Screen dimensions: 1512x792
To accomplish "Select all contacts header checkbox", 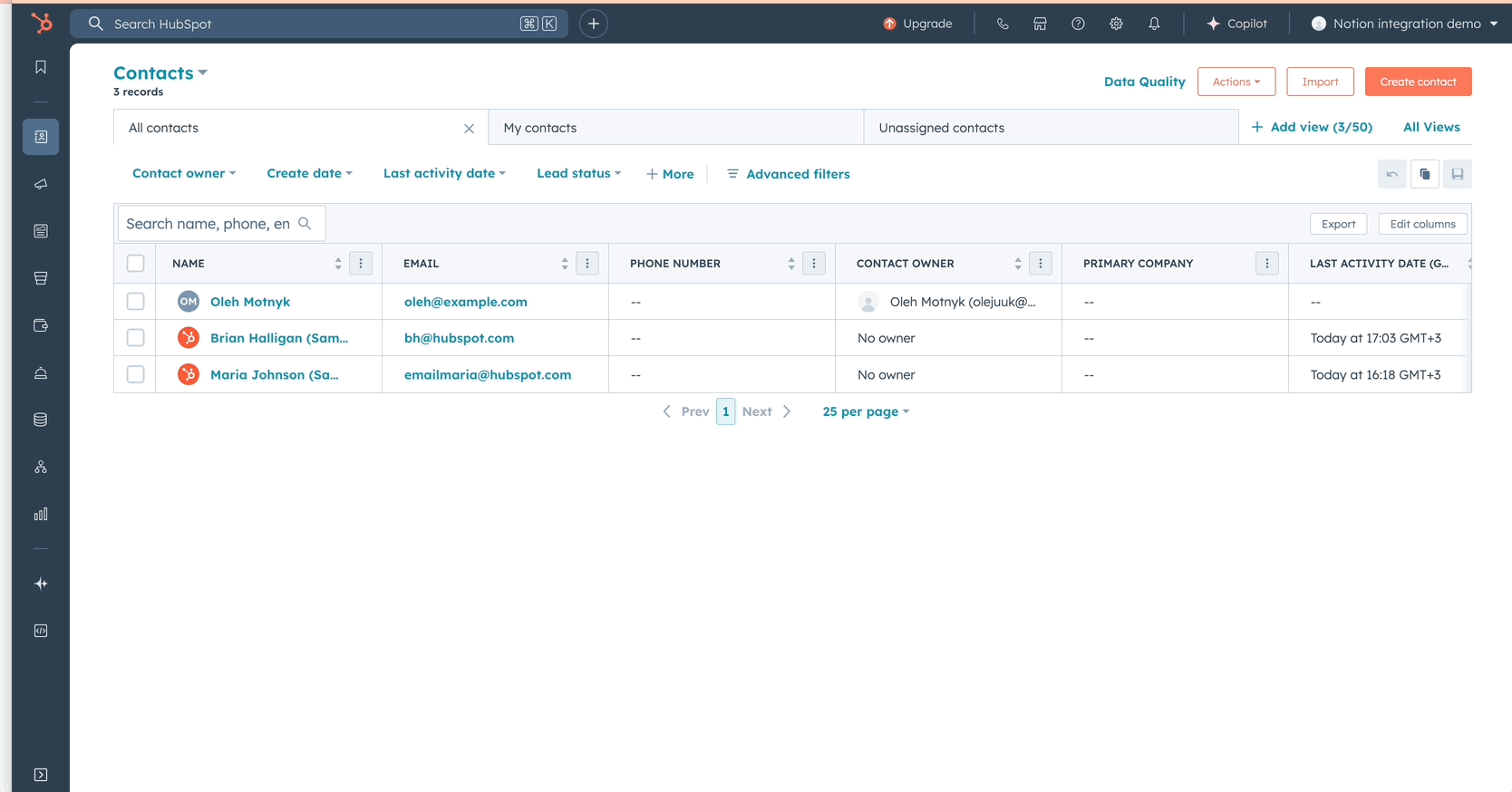I will [135, 264].
